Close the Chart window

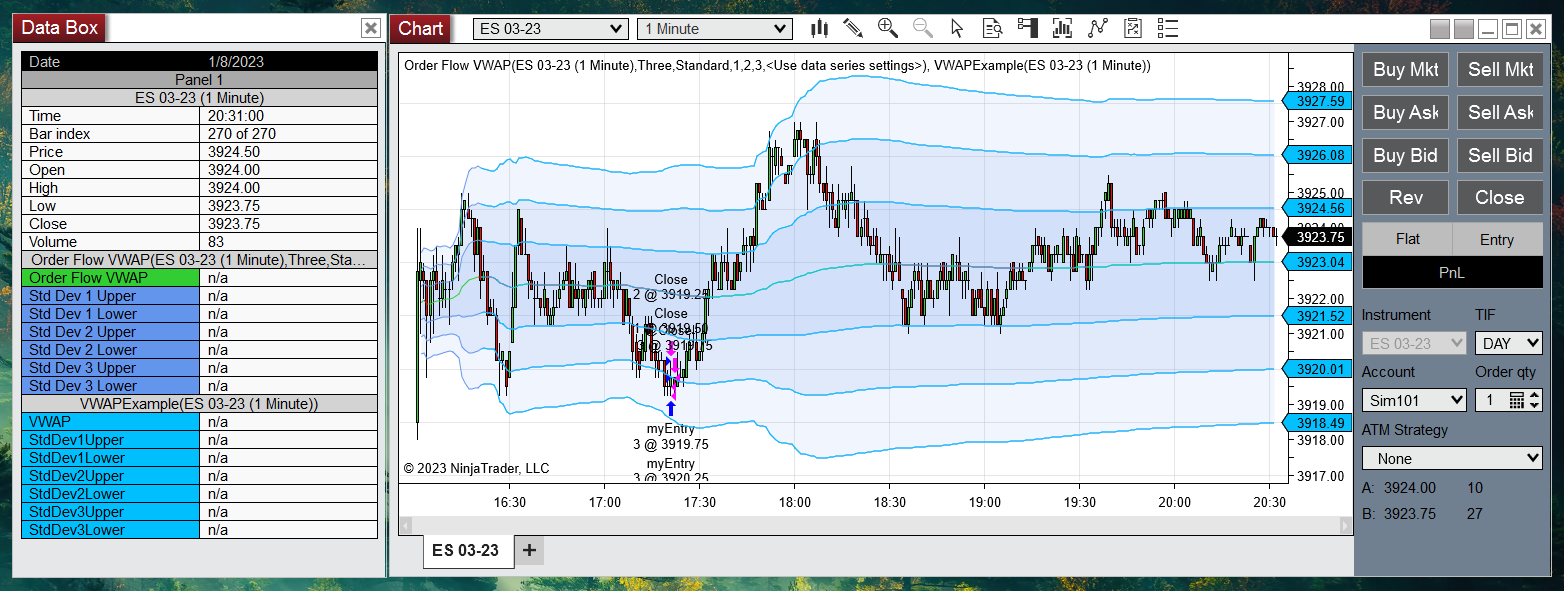click(x=1534, y=29)
